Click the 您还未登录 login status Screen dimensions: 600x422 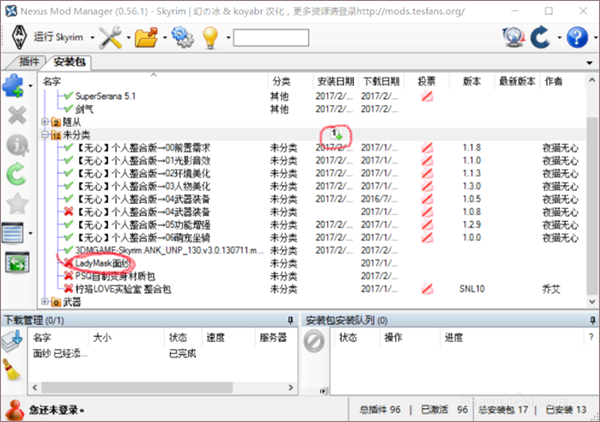[56, 410]
